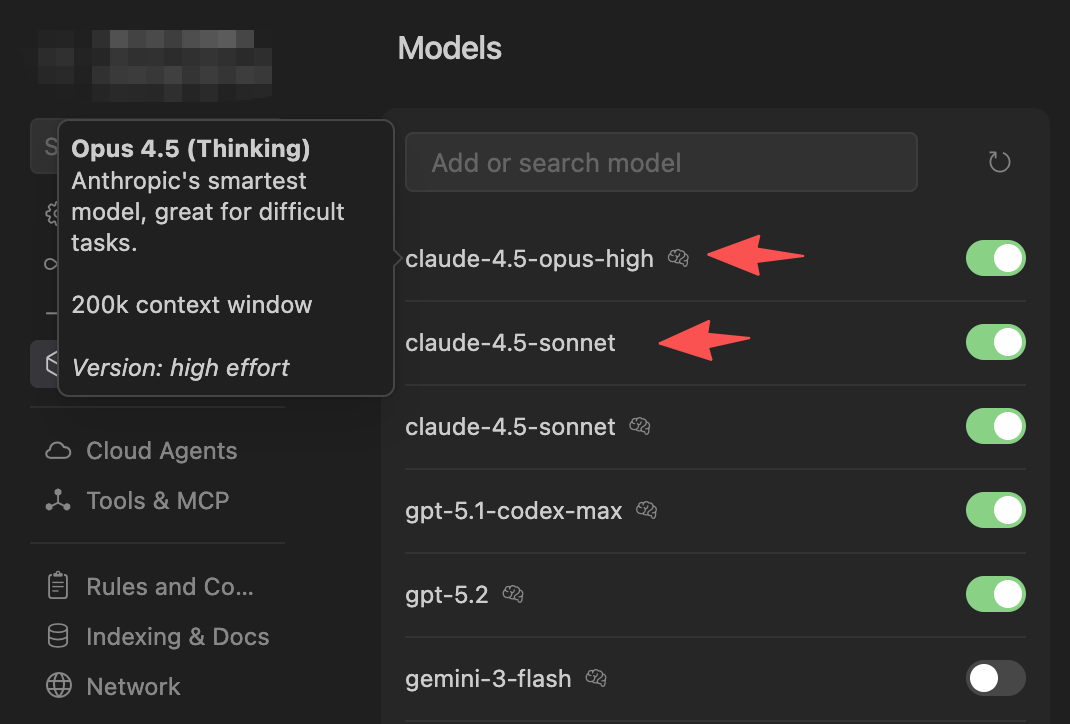Click the Tools & MCP node icon
This screenshot has height=724, width=1070.
[59, 500]
